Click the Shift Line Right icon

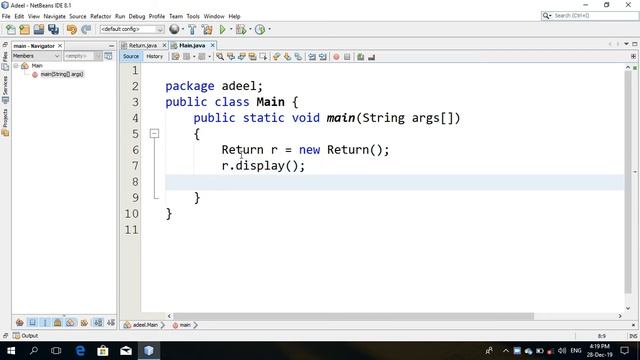point(323,57)
